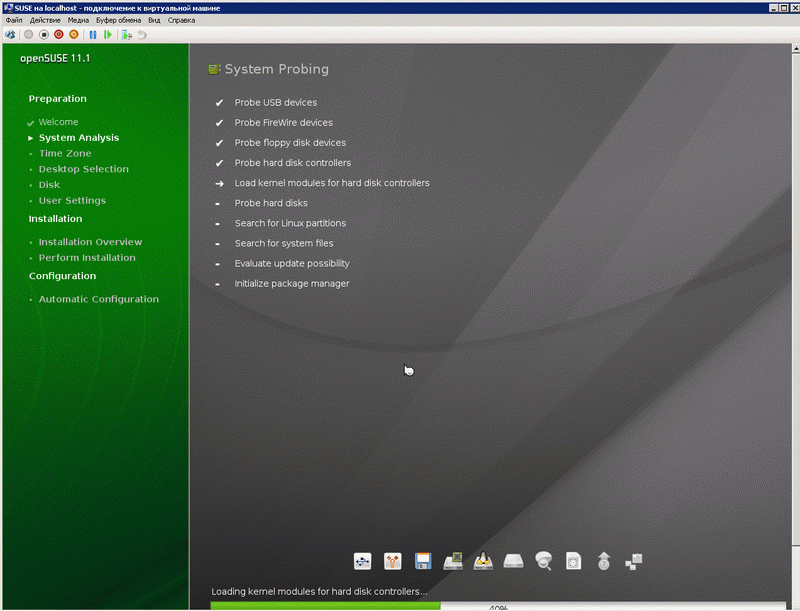
Task: Select Welcome in the sidebar
Action: 58,122
